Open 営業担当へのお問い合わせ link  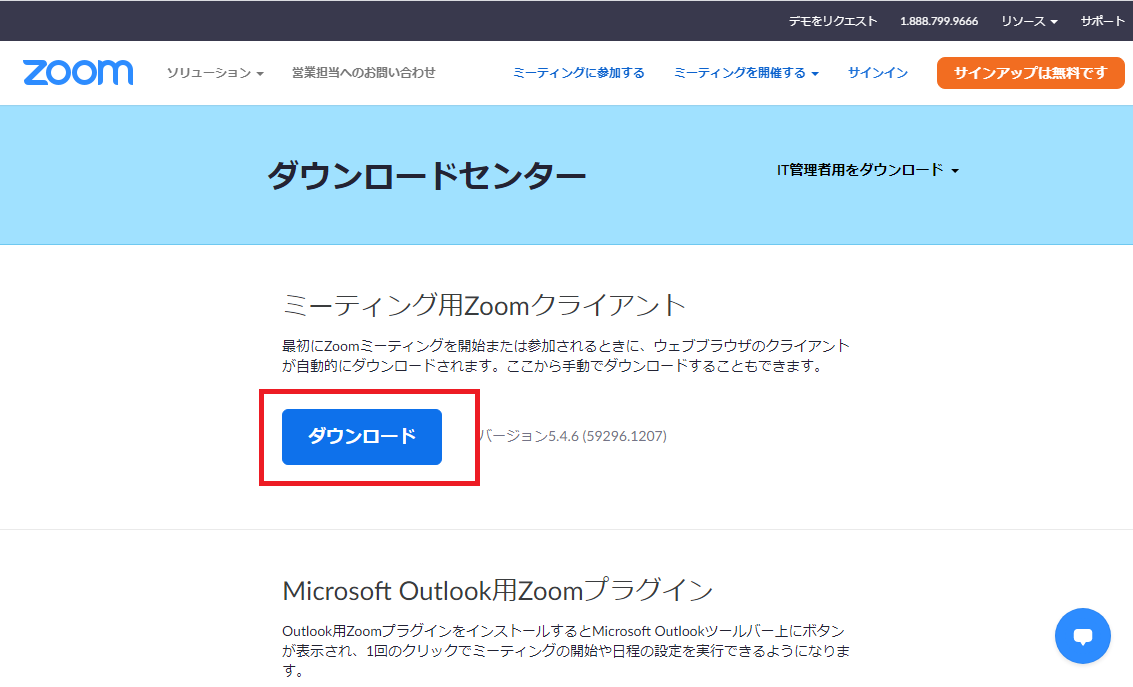(x=363, y=72)
